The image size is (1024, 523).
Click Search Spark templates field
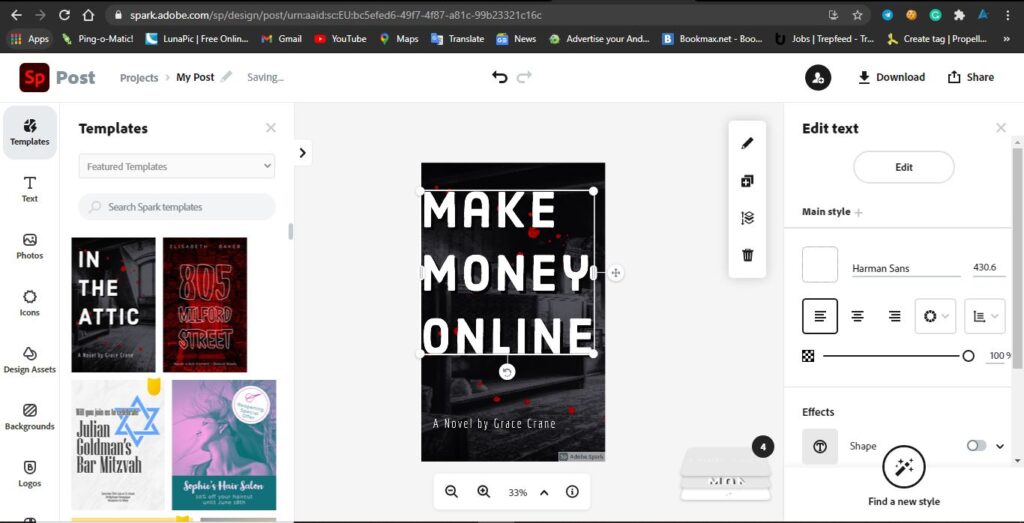[177, 207]
